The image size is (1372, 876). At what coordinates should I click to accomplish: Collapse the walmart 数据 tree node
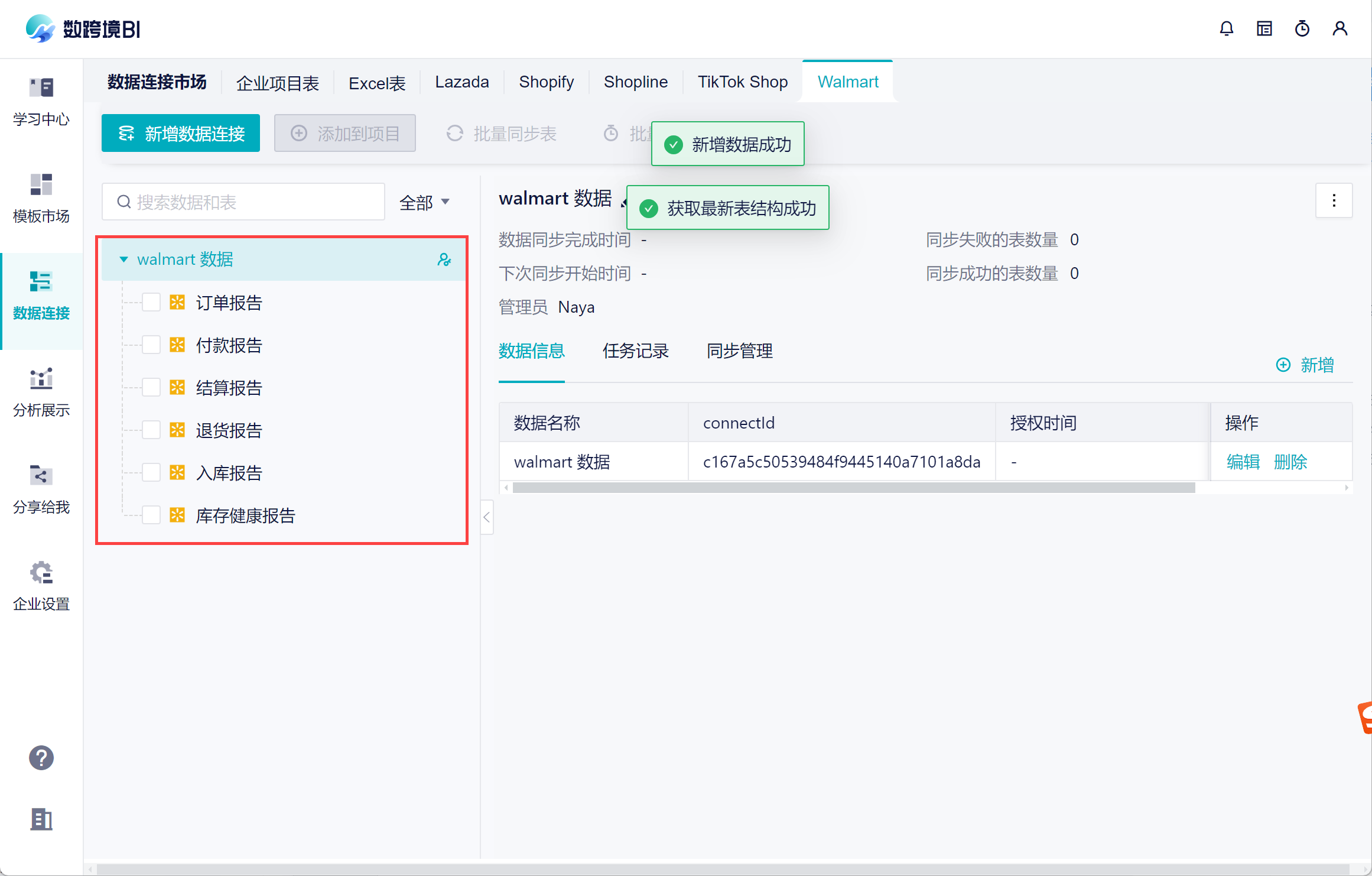tap(123, 259)
